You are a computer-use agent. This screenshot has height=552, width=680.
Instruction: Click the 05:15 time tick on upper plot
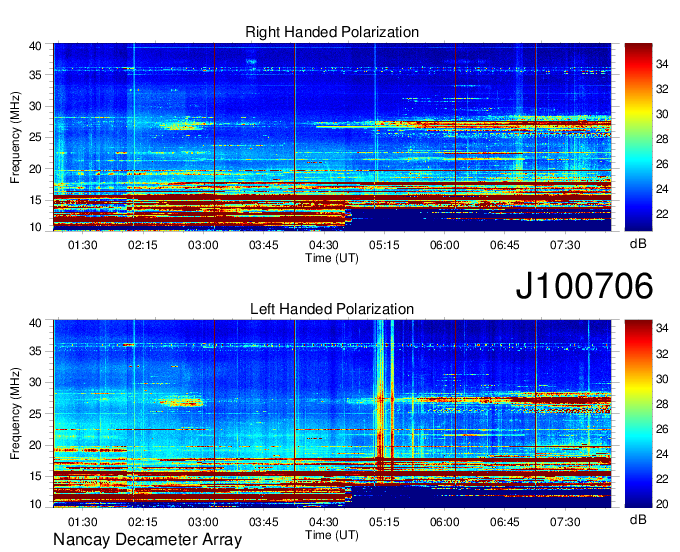coord(384,245)
